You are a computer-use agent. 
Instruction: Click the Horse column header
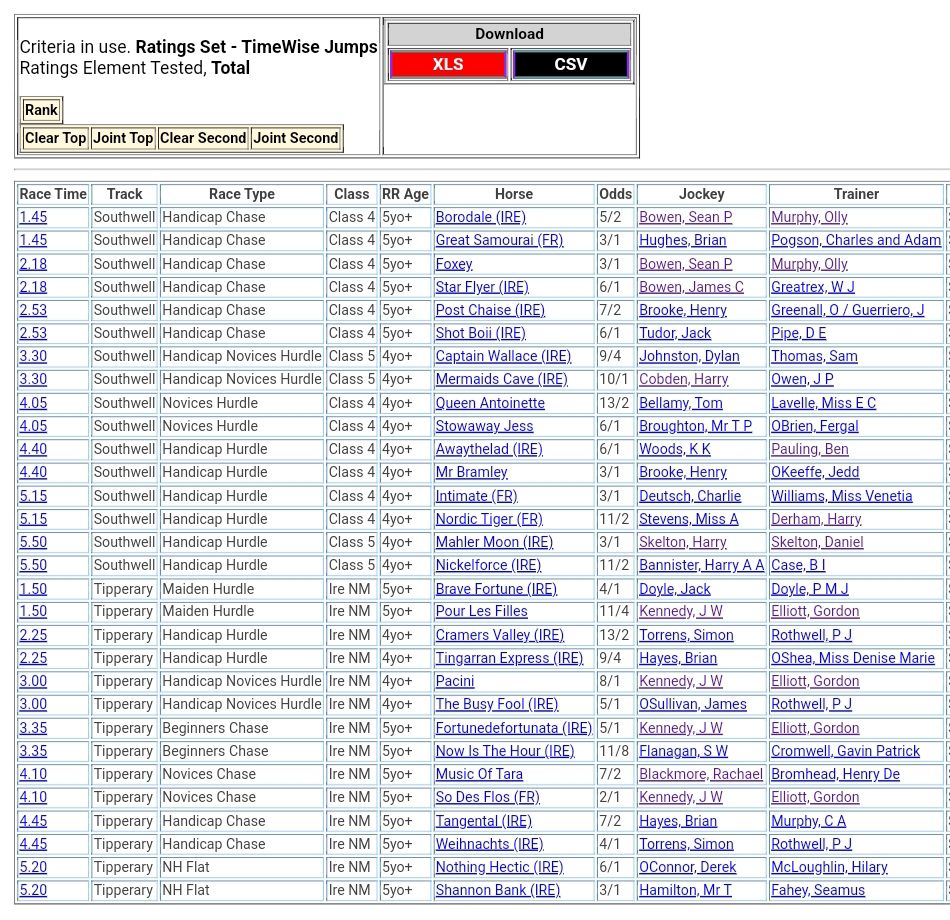pyautogui.click(x=514, y=194)
